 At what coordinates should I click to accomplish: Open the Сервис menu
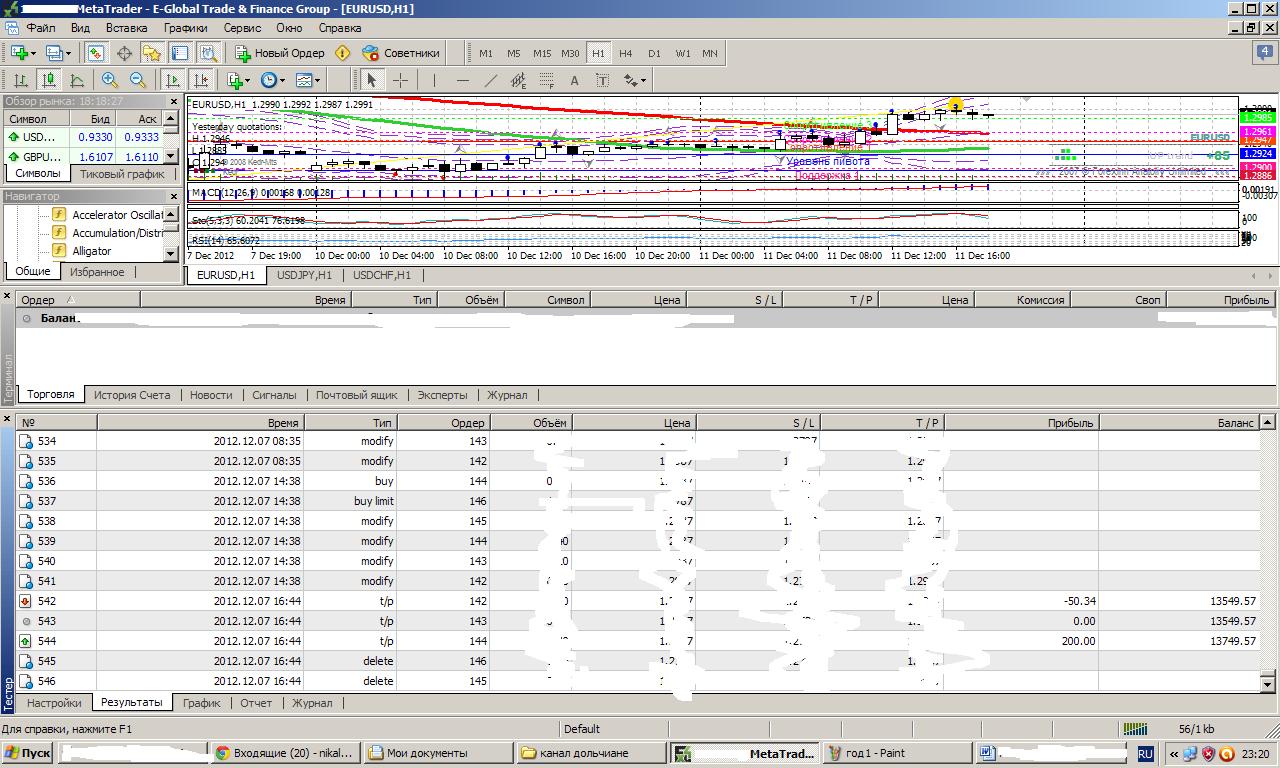[243, 28]
